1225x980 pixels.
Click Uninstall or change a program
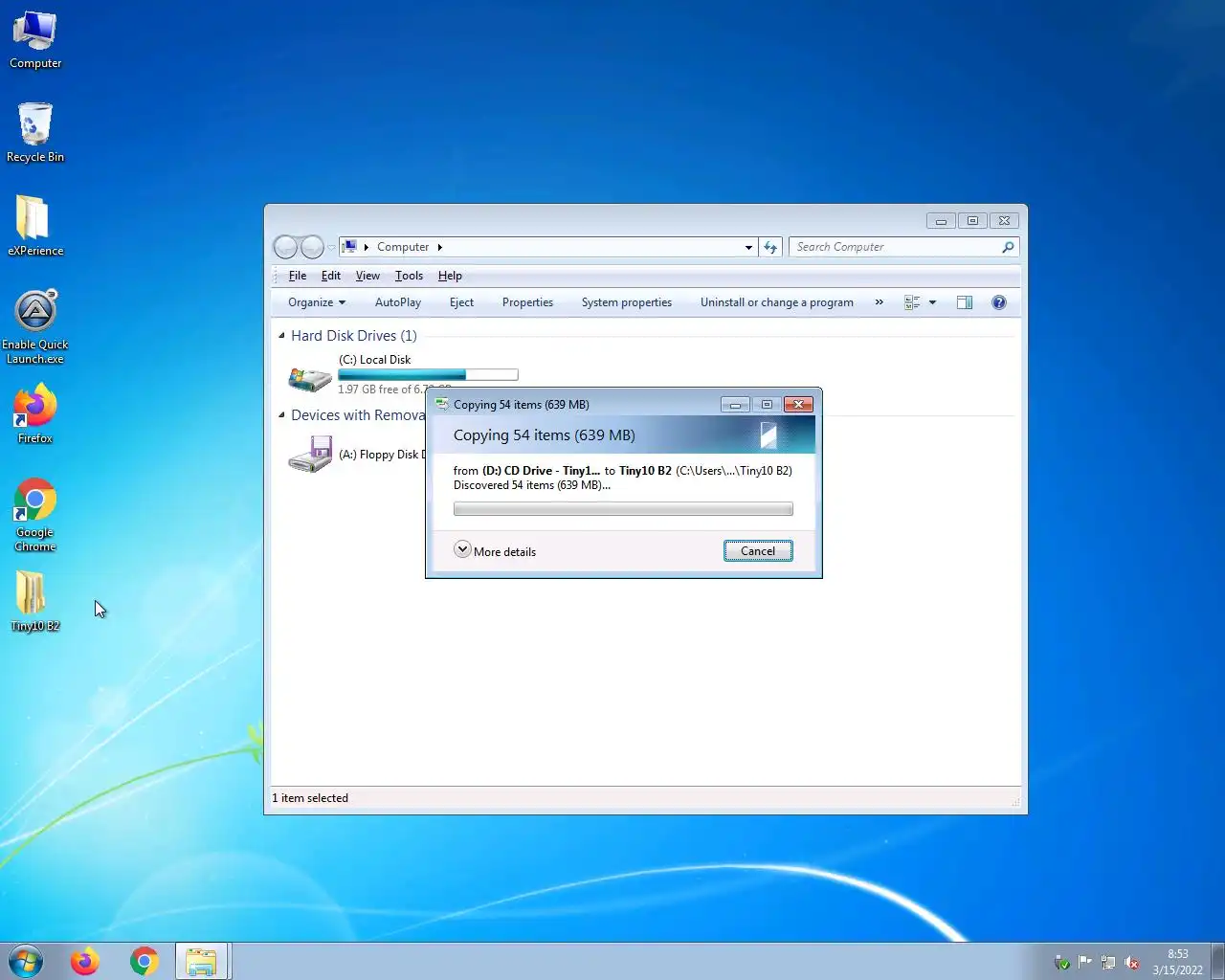coord(777,302)
